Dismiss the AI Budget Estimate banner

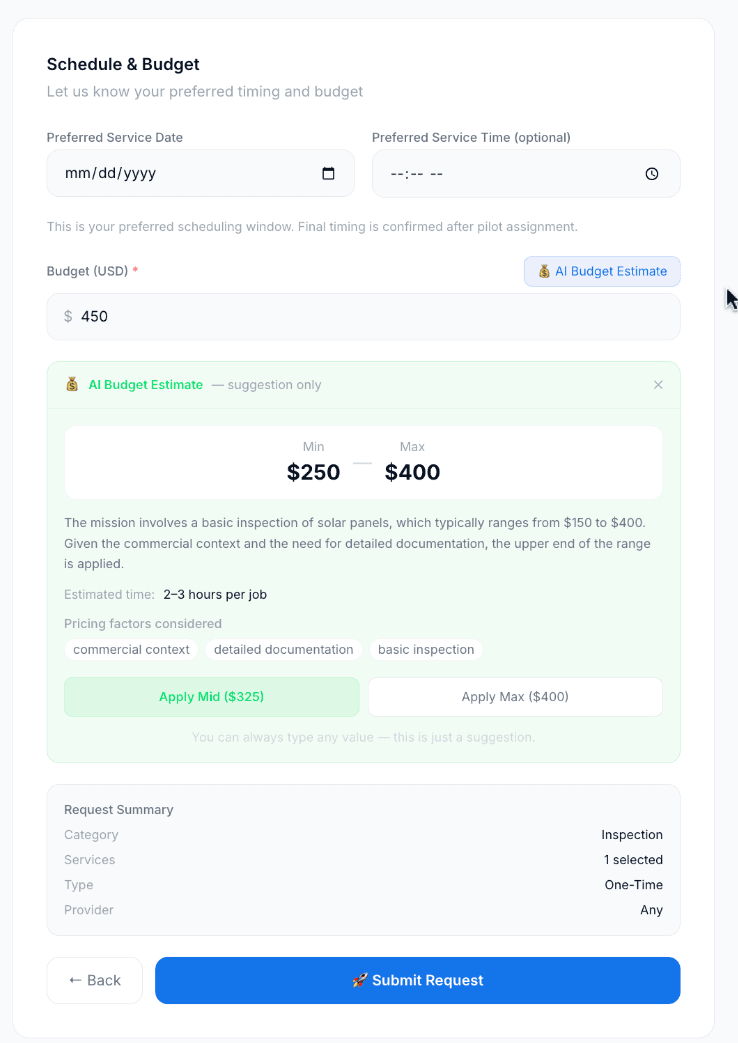[x=658, y=384]
